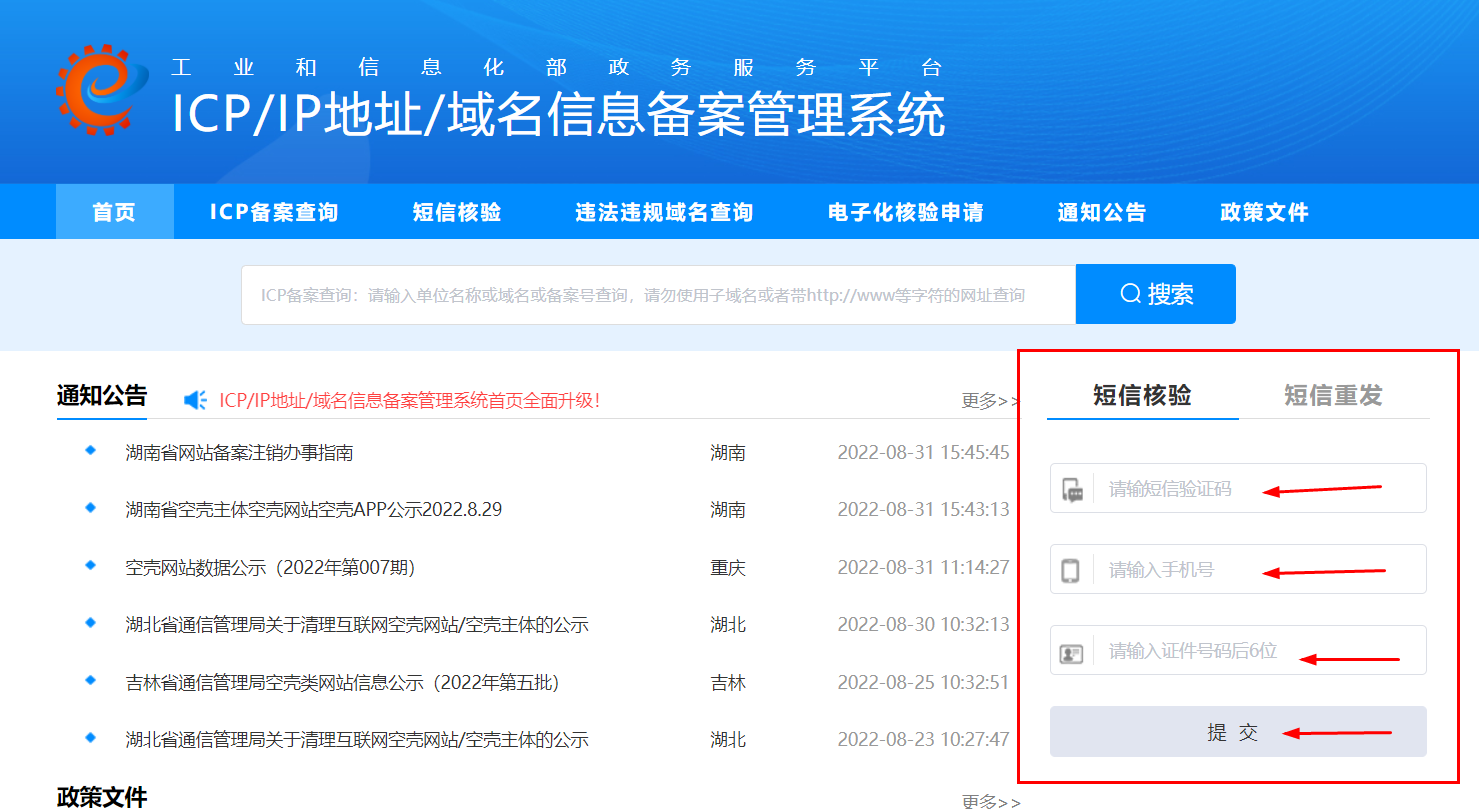This screenshot has width=1479, height=809.
Task: Open 政策文件 in navigation bar
Action: pos(1265,212)
